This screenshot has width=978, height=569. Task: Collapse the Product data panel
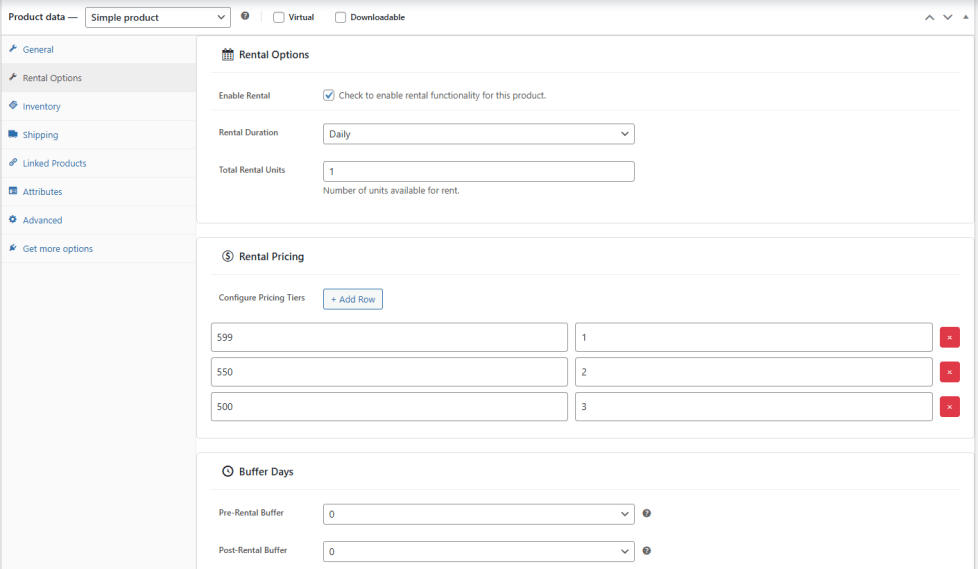[966, 17]
